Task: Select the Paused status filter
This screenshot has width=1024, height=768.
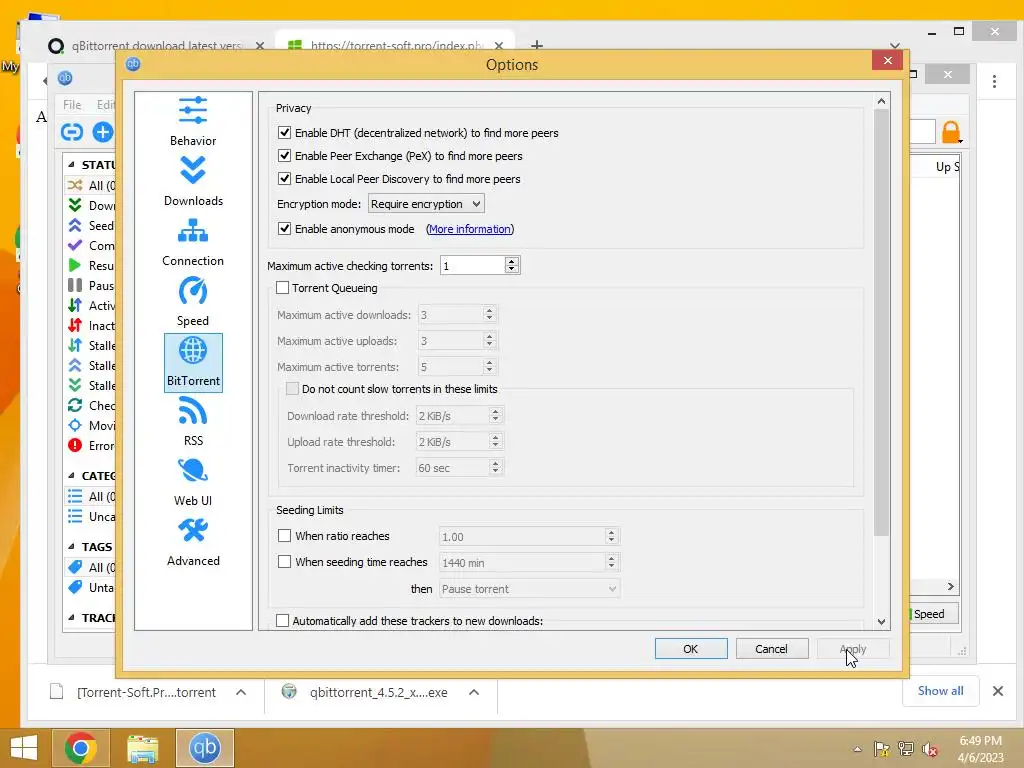Action: 91,285
